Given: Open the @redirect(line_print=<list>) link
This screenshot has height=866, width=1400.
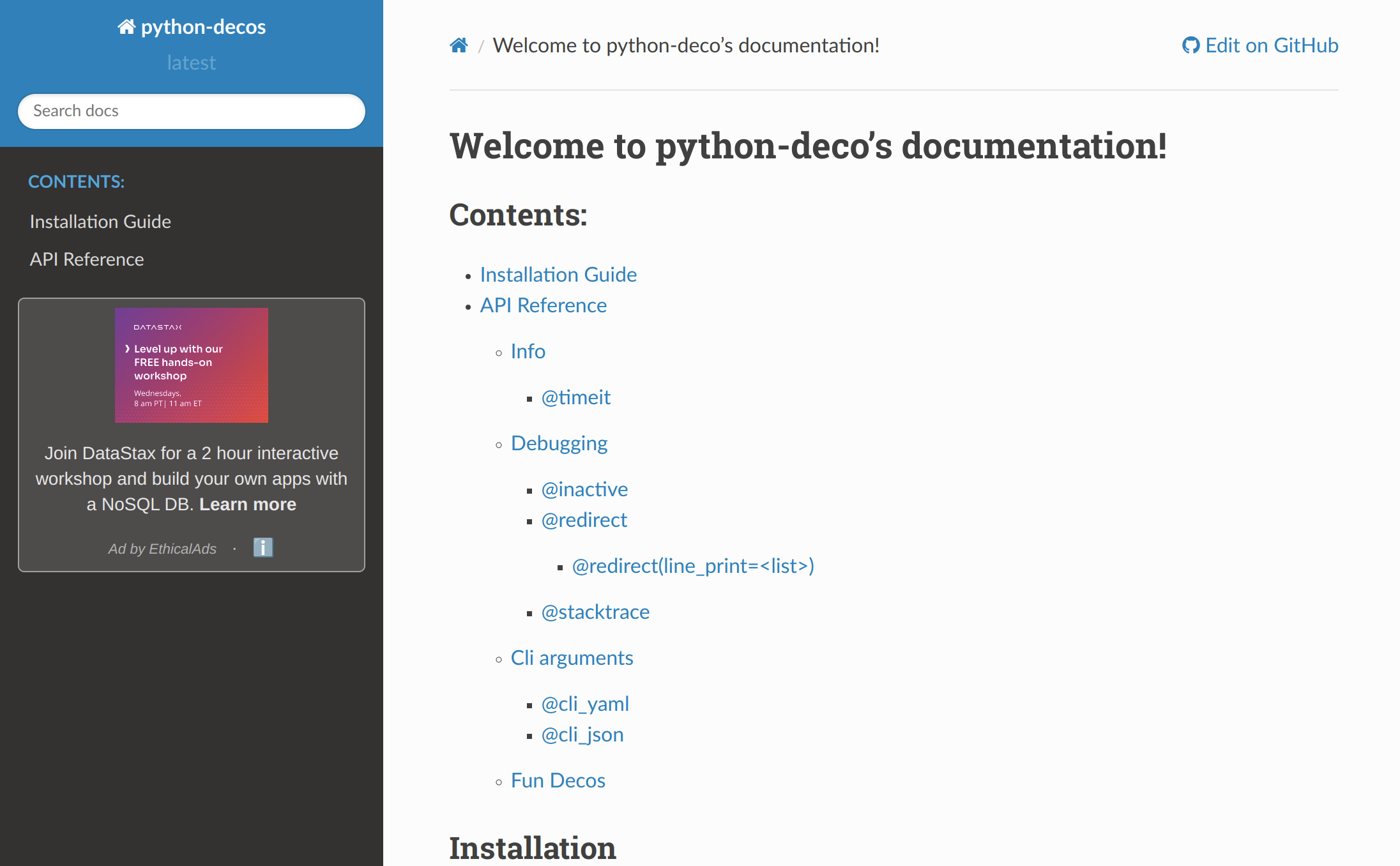Looking at the screenshot, I should coord(693,566).
